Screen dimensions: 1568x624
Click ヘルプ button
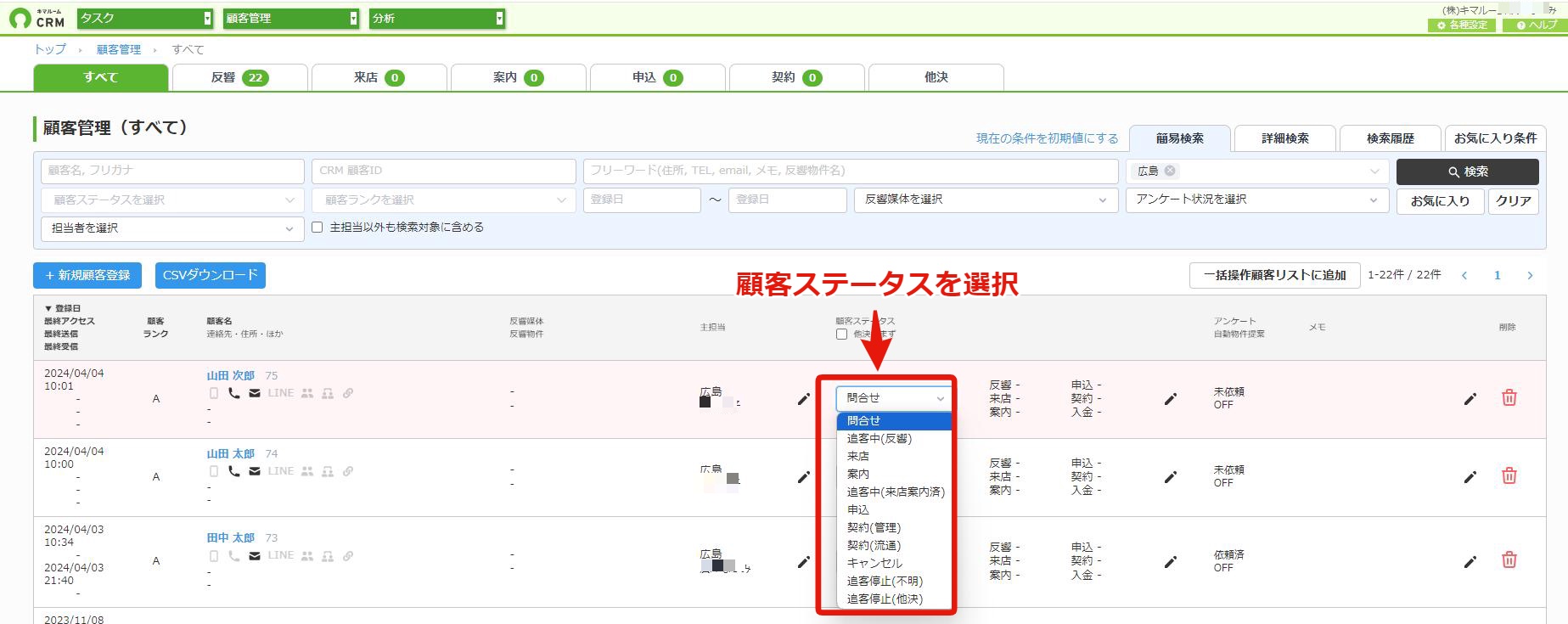coord(1537,25)
